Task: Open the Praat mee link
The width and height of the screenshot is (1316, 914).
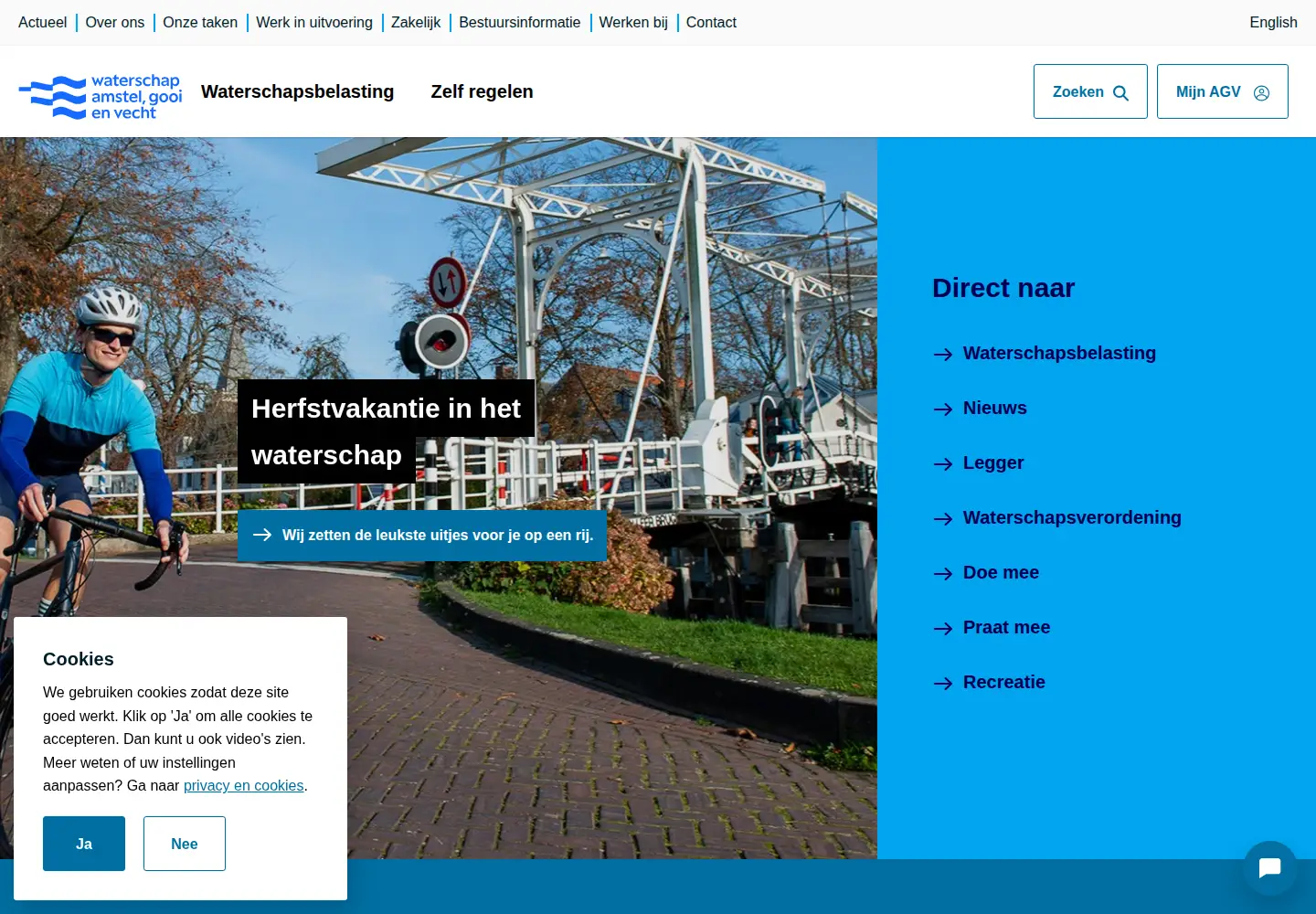Action: (1006, 627)
